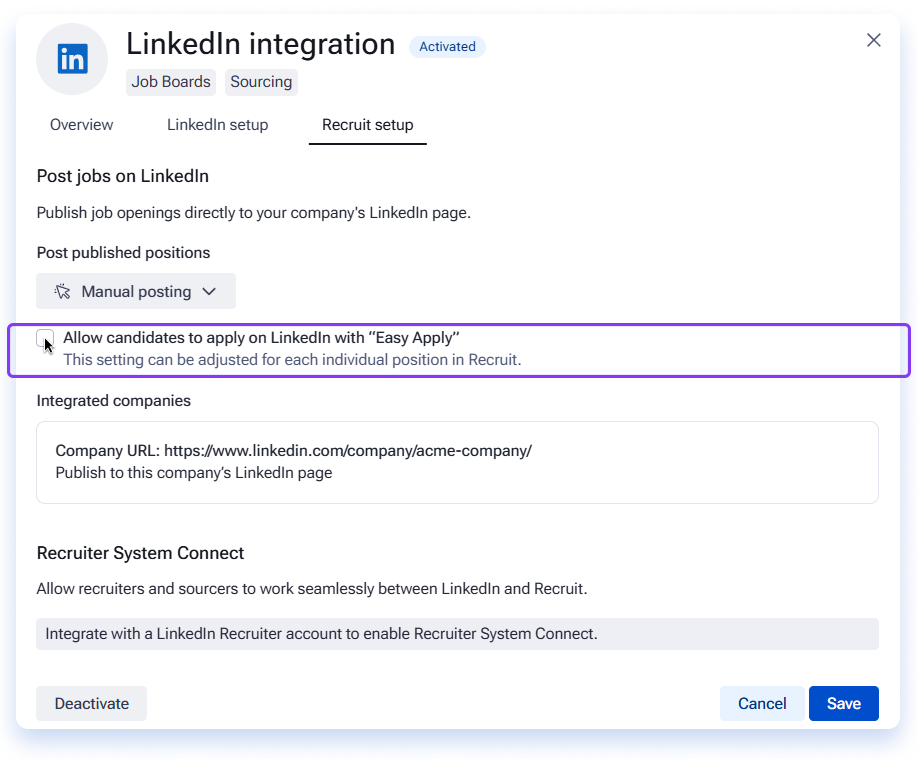The height and width of the screenshot is (760, 918).
Task: Select the Sourcing tag
Action: (x=261, y=82)
